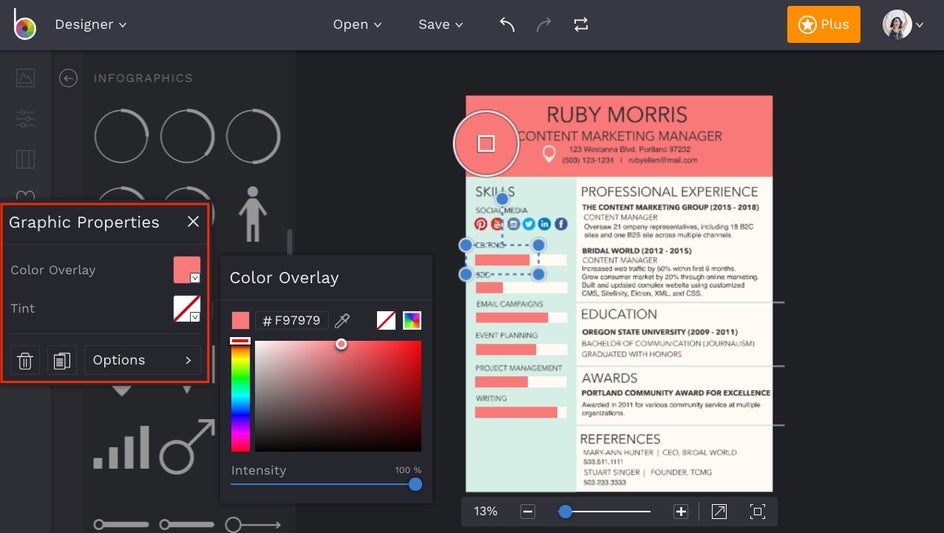Select the male gender symbol graphic
The width and height of the screenshot is (944, 533).
point(187,446)
